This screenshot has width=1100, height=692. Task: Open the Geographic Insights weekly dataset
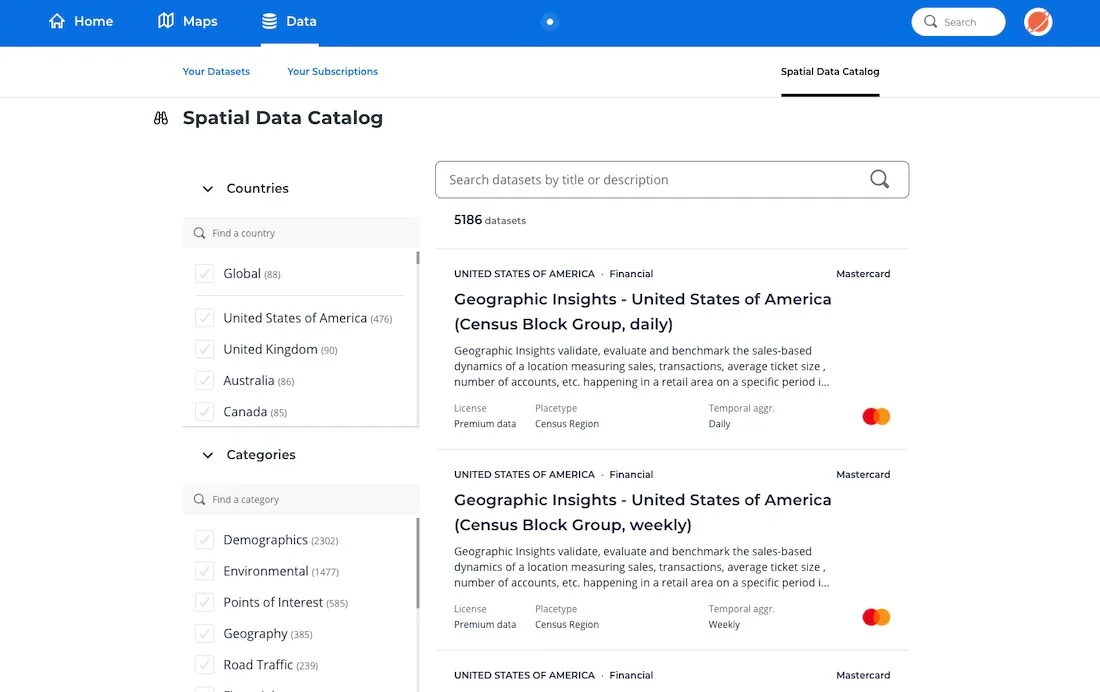(x=642, y=511)
